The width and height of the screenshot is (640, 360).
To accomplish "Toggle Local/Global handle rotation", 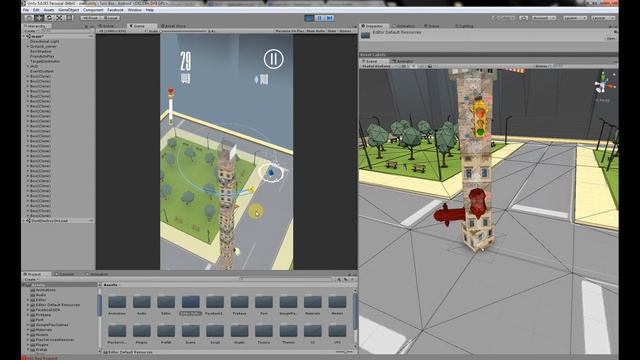I will coord(111,18).
